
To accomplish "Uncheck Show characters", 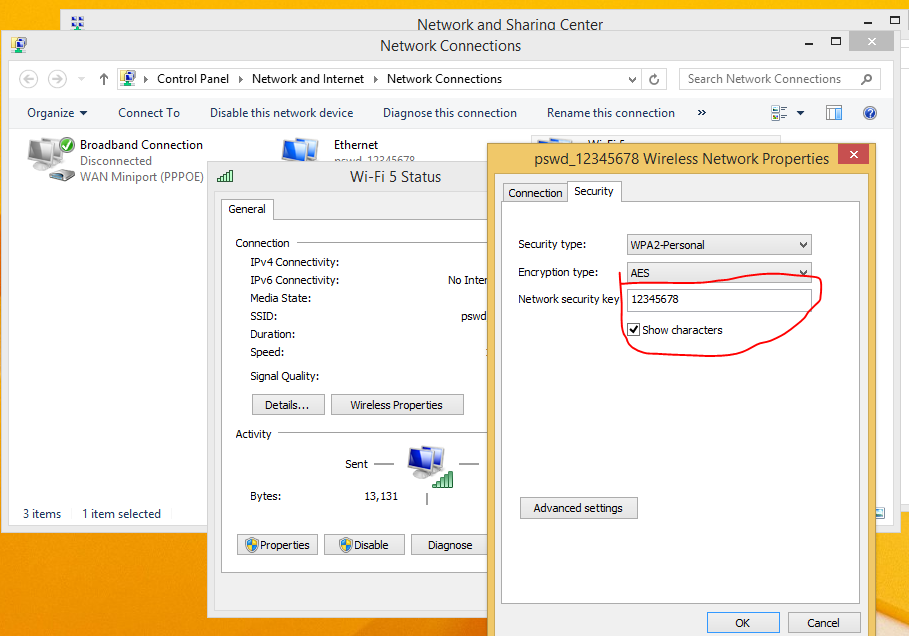I will (x=633, y=329).
